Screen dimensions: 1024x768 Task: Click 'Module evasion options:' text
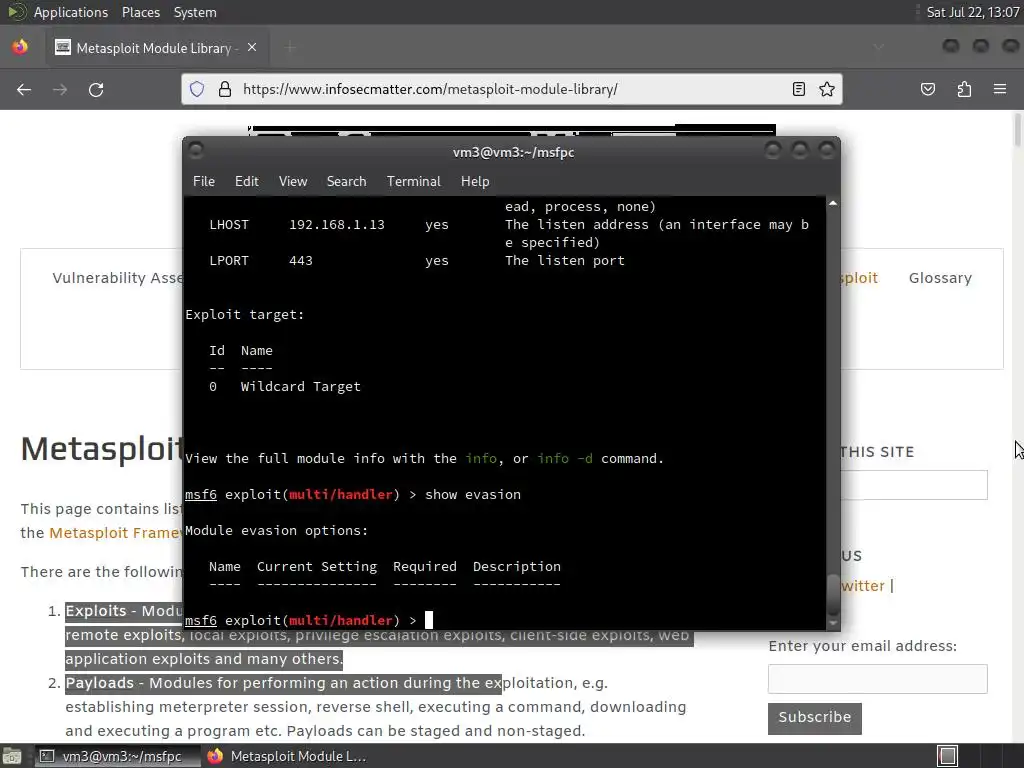pos(276,530)
